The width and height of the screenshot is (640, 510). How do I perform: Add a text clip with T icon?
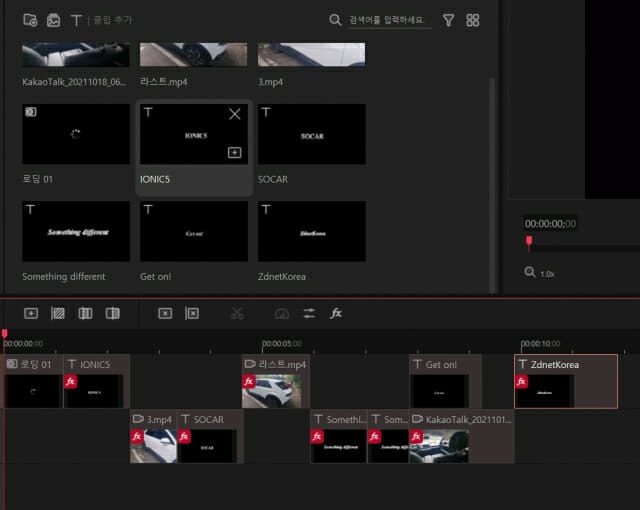(x=76, y=20)
